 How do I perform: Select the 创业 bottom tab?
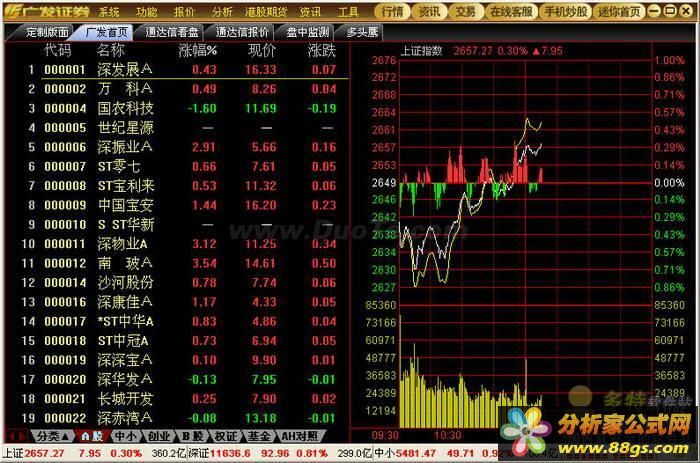[x=158, y=436]
